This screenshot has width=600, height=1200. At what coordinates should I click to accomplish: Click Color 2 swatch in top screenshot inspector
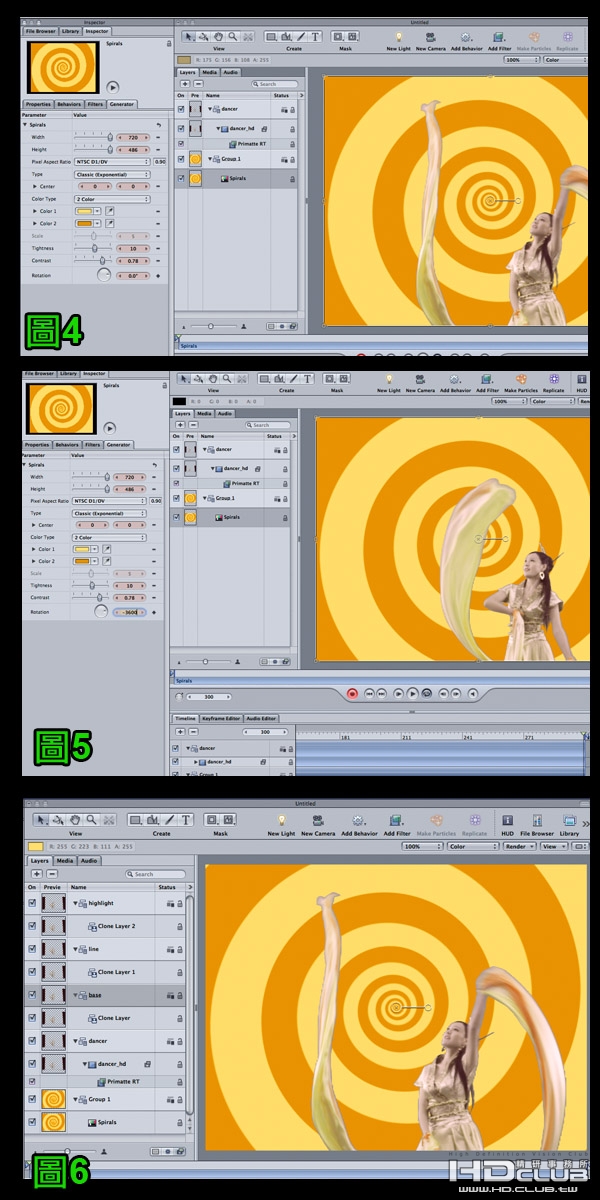pyautogui.click(x=84, y=223)
